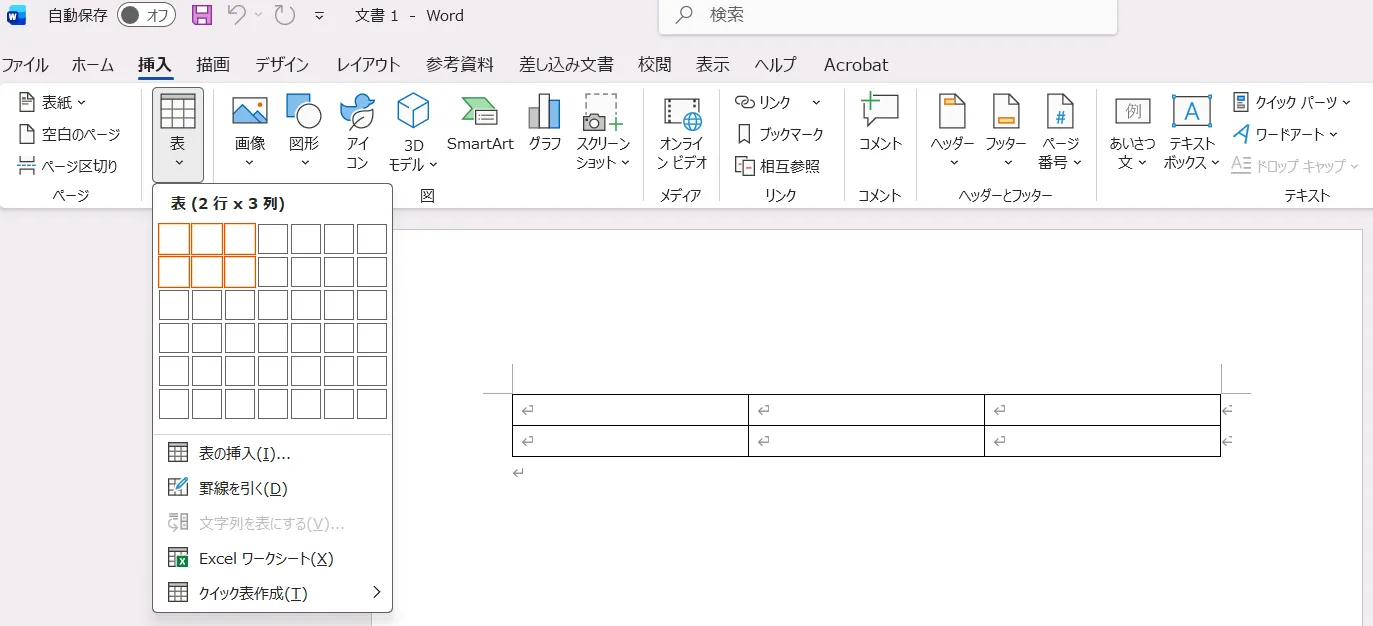1373x626 pixels.
Task: Open the オンライン ビデオ insert tool
Action: point(682,133)
